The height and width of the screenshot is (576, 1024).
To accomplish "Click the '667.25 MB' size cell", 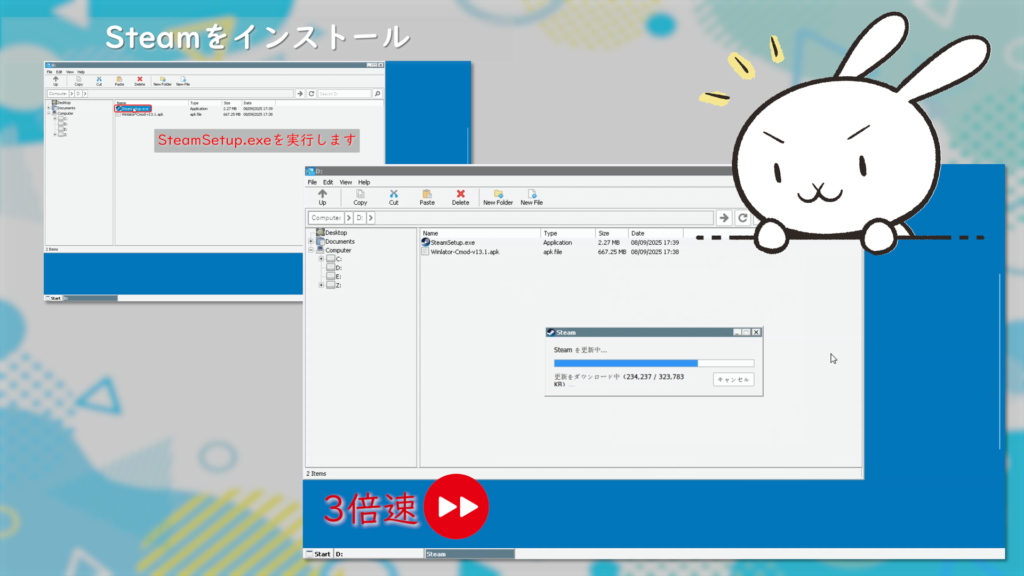I will tap(611, 251).
